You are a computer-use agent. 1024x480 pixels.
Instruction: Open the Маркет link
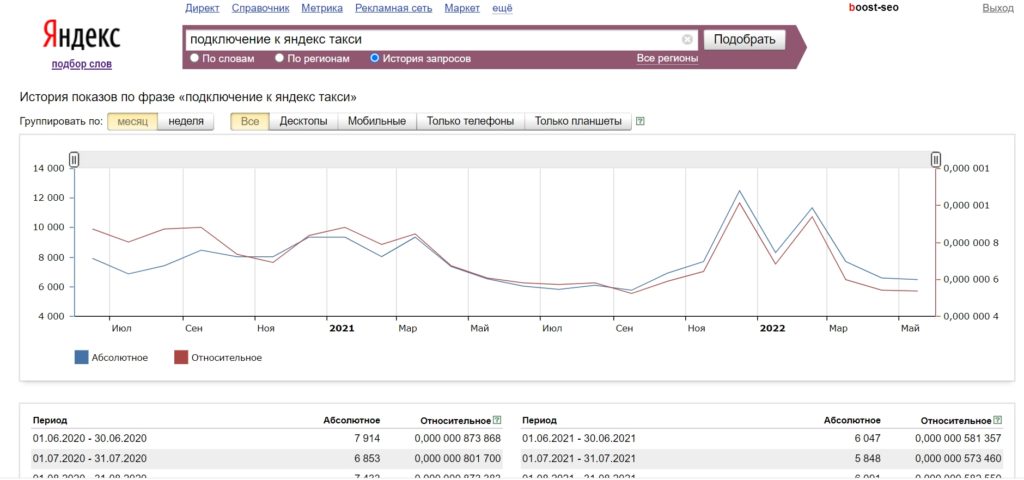coord(462,8)
